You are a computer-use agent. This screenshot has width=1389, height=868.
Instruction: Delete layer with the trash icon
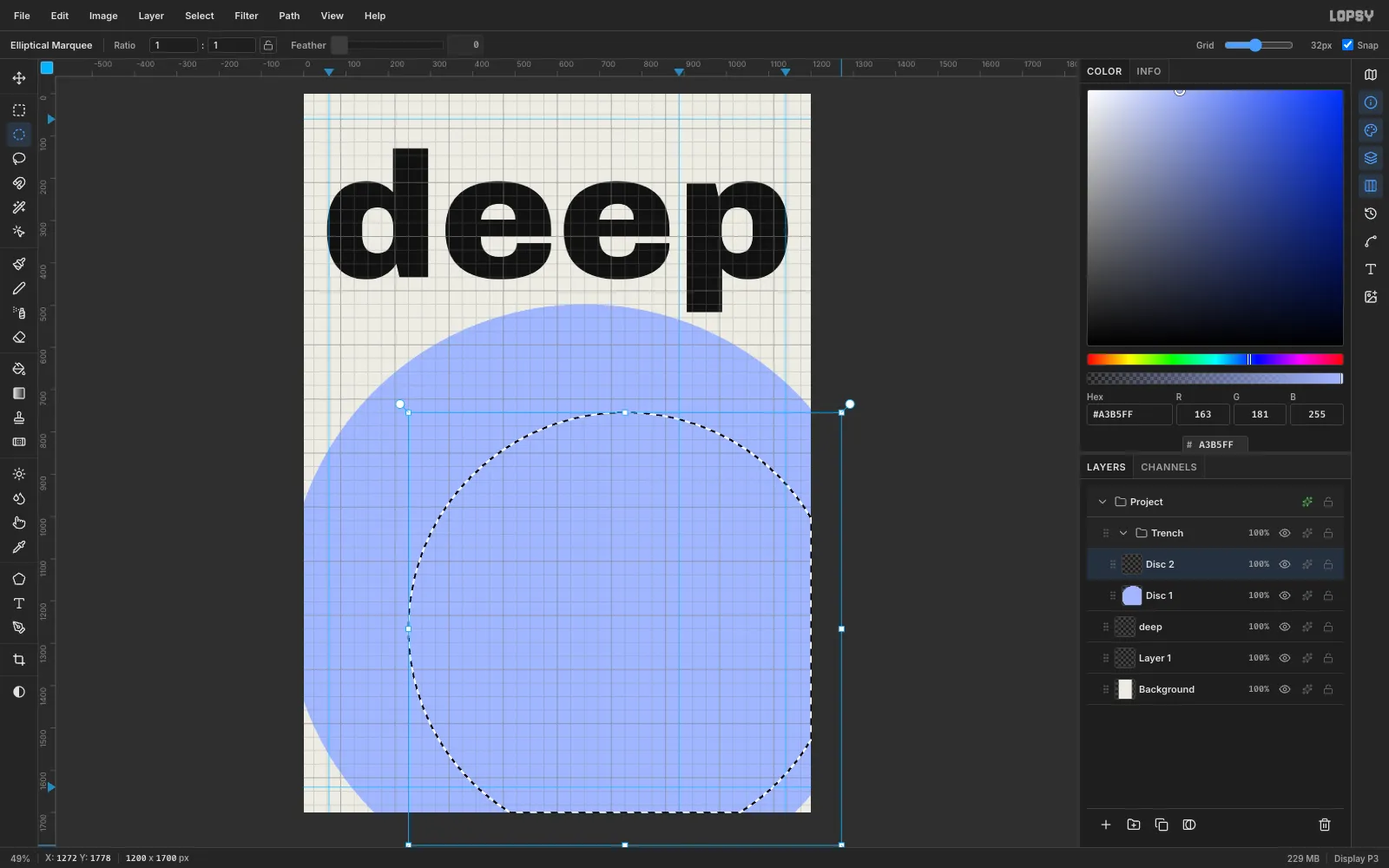click(x=1325, y=825)
